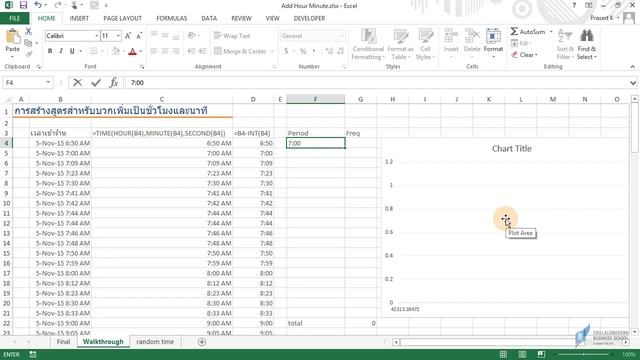
Task: Decrease font size with the small A icon
Action: click(x=139, y=36)
